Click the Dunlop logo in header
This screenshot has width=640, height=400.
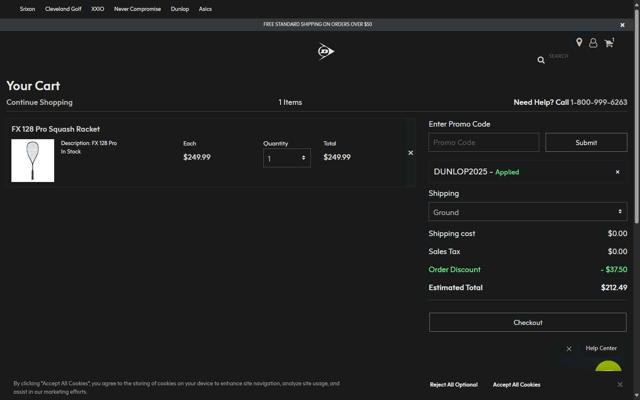point(326,51)
